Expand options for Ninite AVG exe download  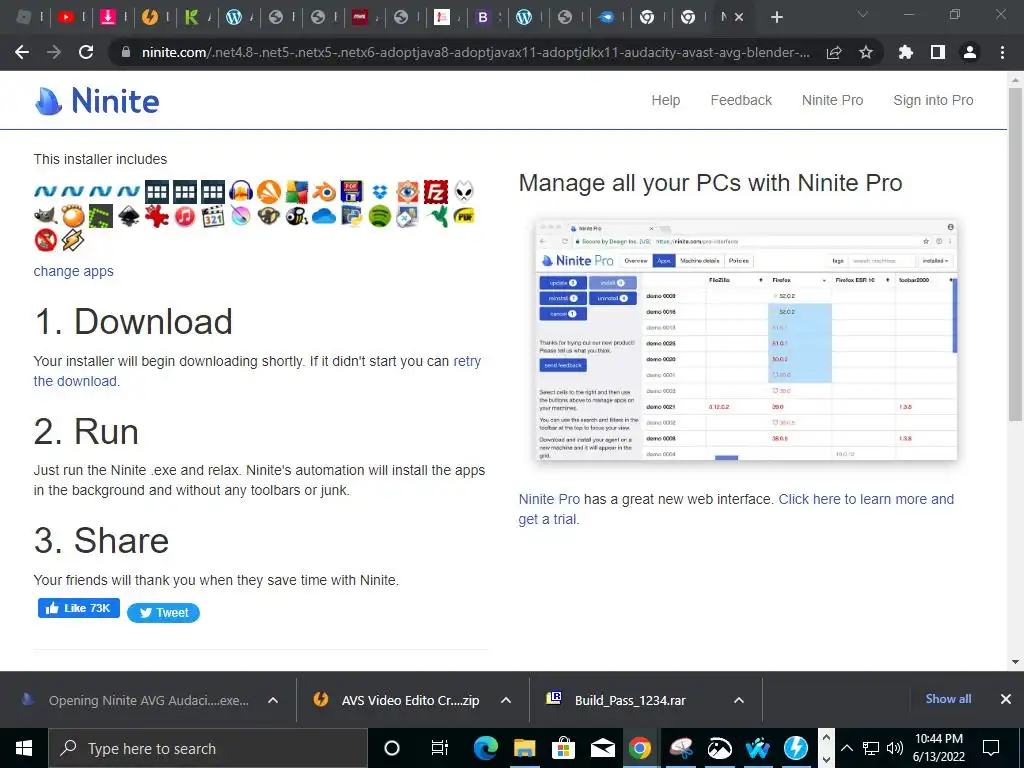point(273,700)
